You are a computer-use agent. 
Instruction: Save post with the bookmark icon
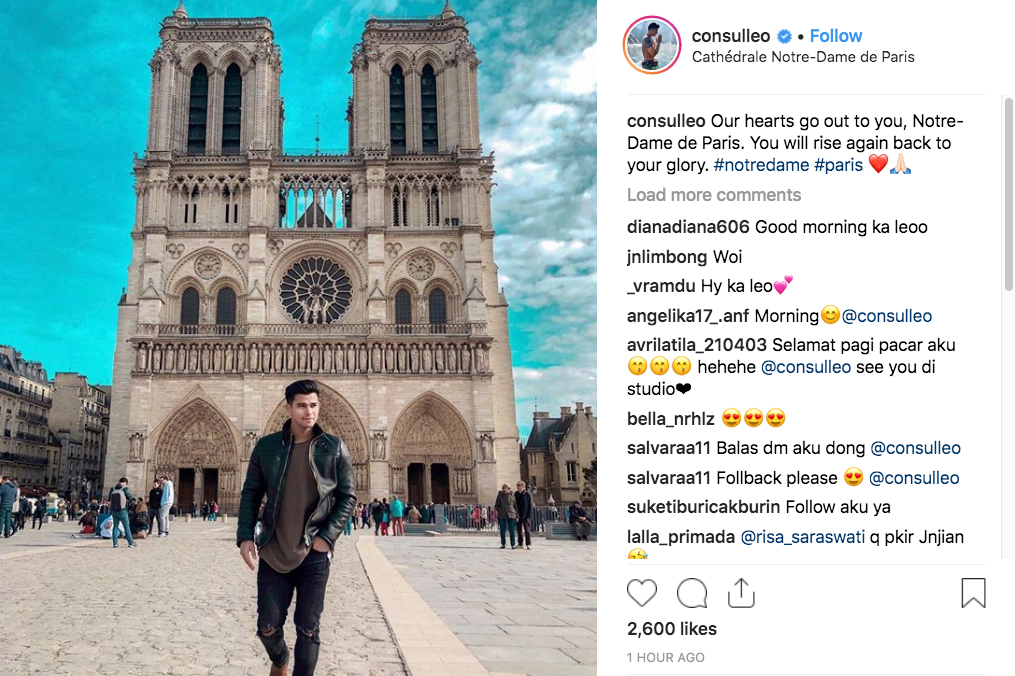click(x=973, y=593)
